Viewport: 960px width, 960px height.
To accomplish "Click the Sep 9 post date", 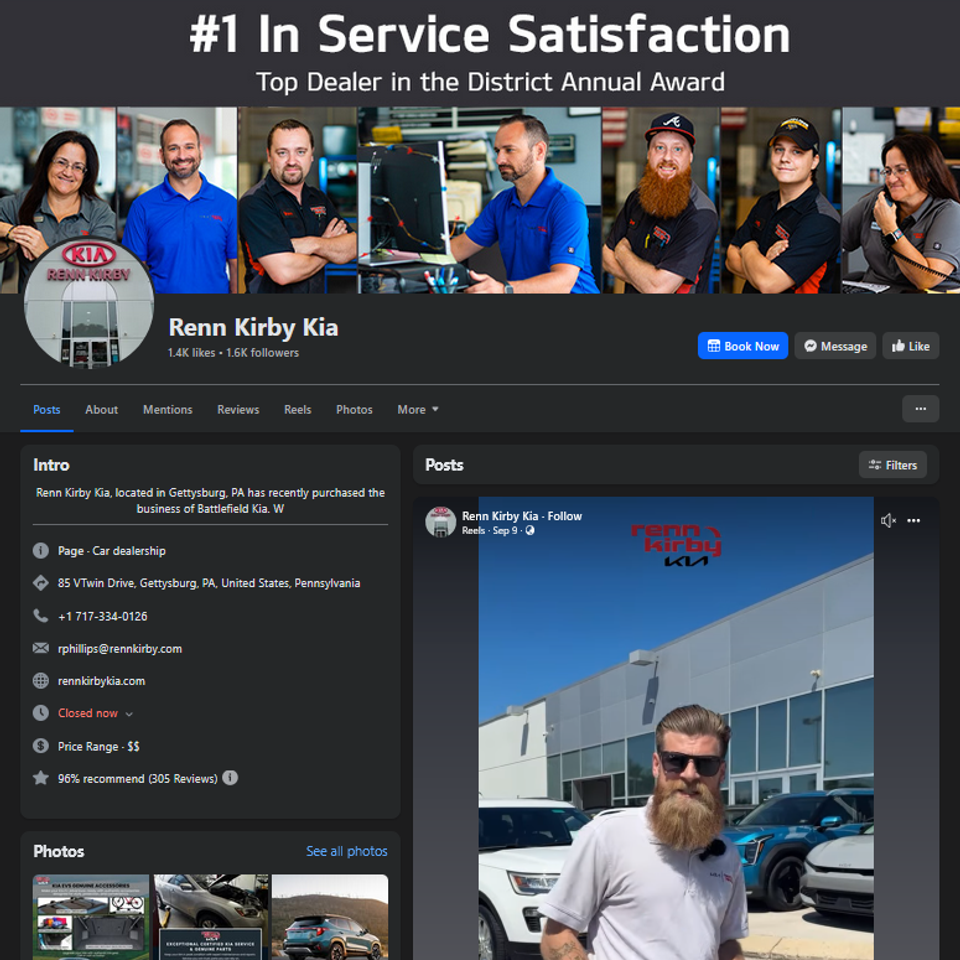I will (505, 531).
